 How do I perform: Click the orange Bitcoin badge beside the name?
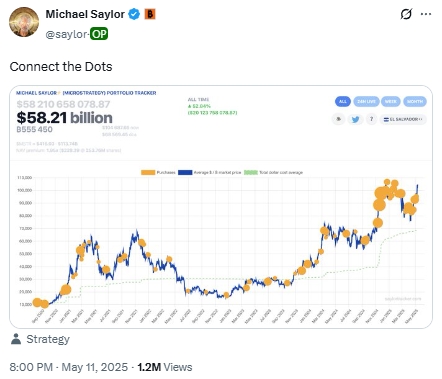click(x=150, y=14)
